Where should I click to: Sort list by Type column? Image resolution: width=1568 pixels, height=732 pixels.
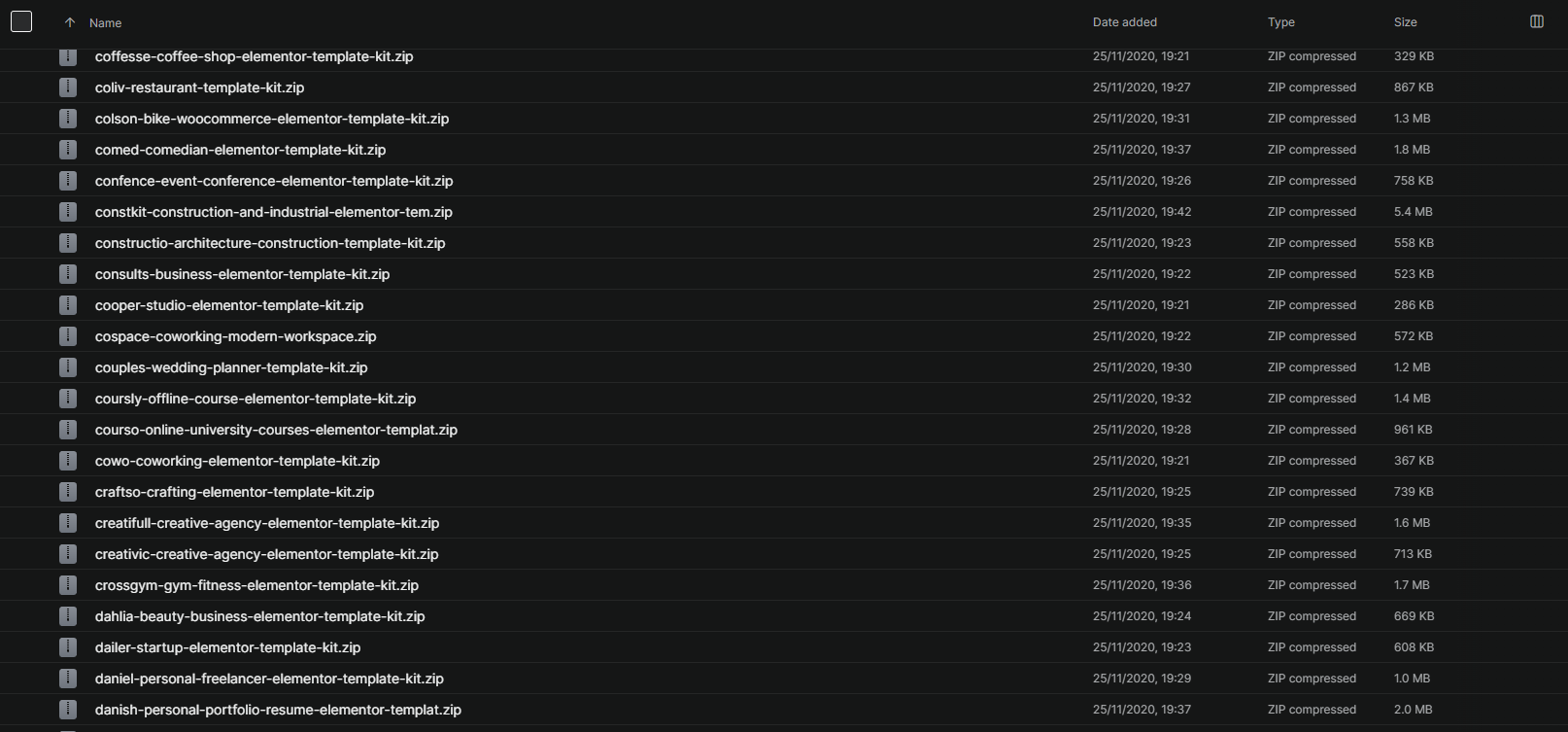click(x=1281, y=21)
